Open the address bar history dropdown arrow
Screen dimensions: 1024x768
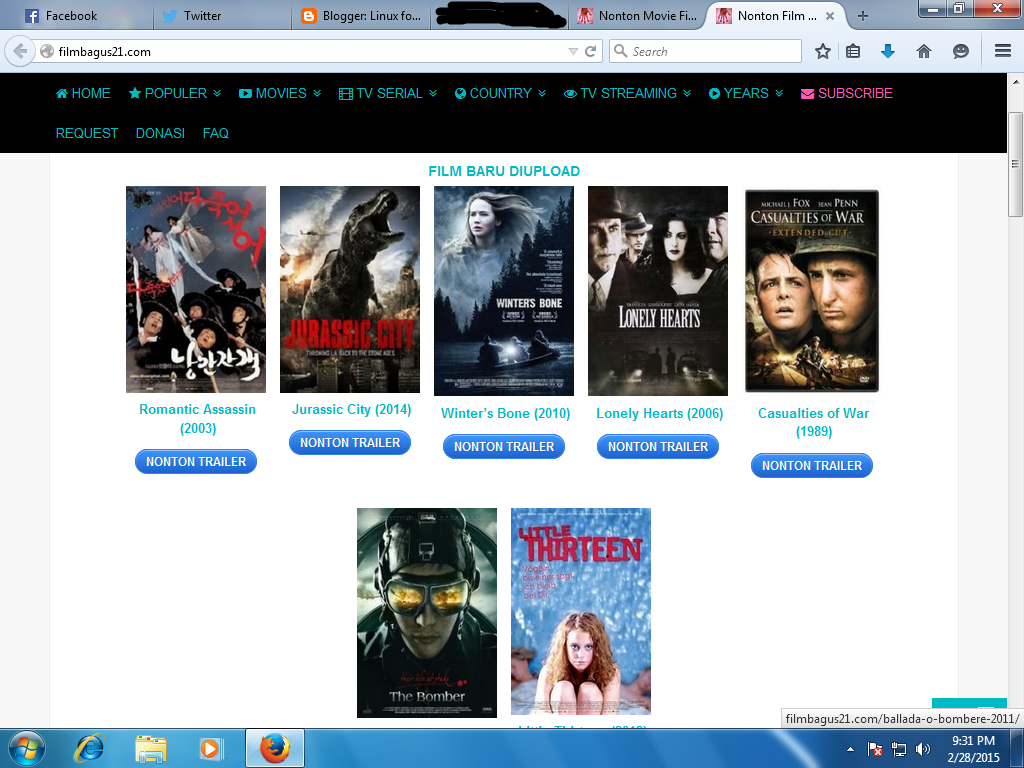[573, 51]
